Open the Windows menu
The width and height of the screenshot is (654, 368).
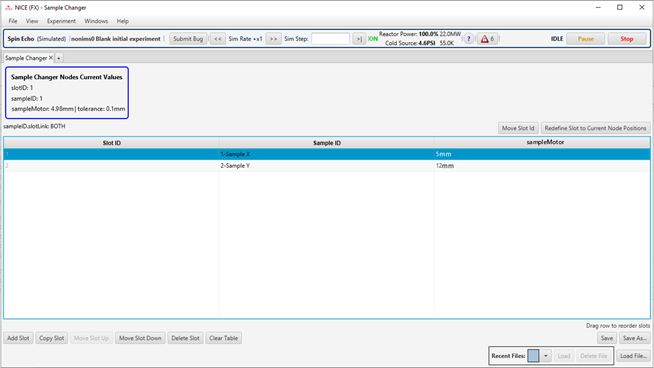click(96, 21)
